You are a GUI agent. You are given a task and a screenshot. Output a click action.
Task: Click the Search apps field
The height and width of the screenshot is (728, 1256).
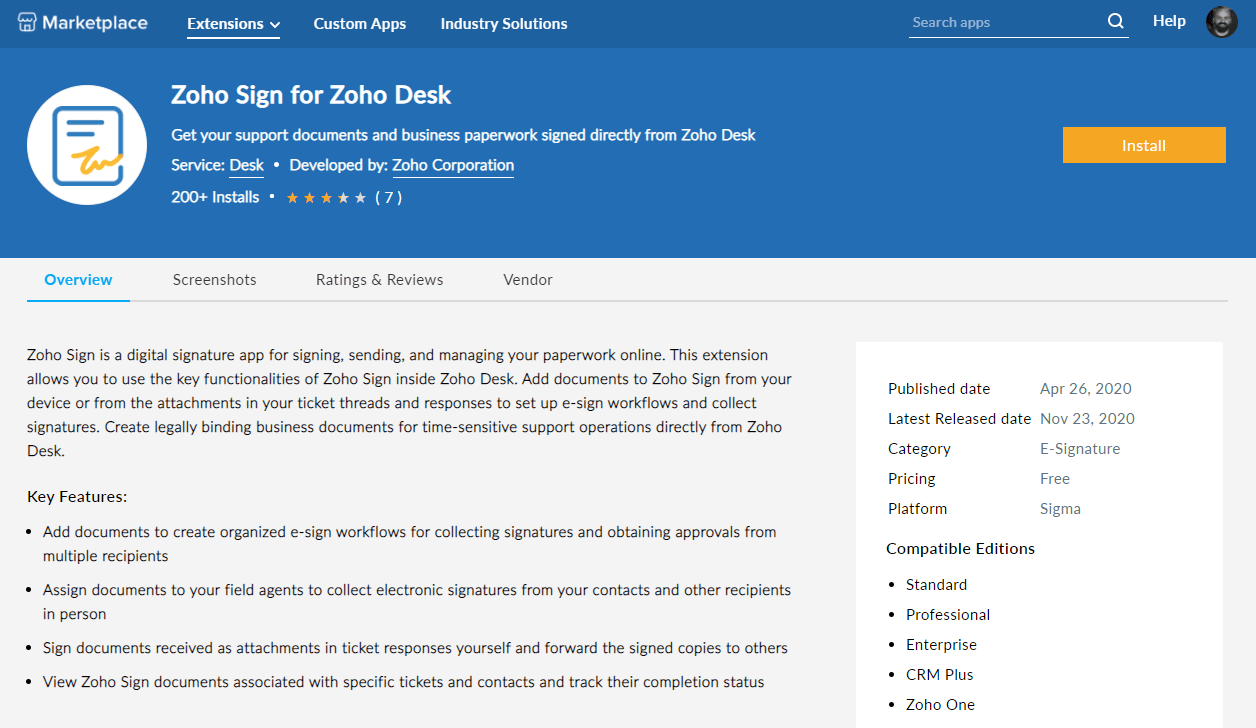(1005, 22)
